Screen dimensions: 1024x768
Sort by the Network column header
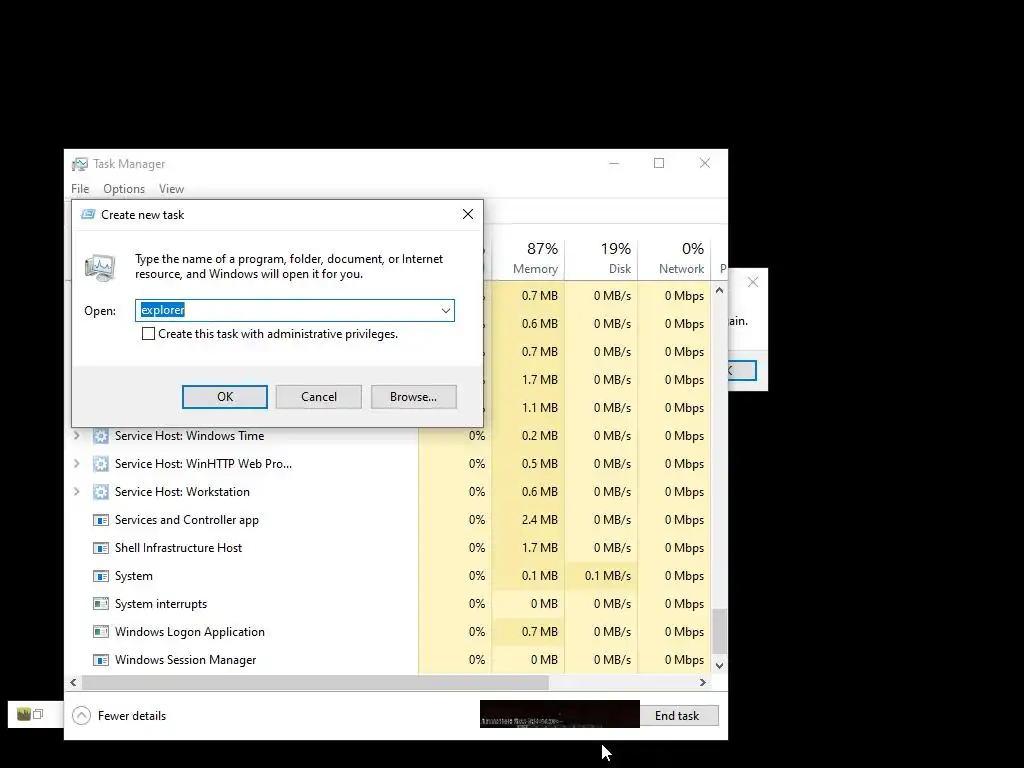point(675,258)
